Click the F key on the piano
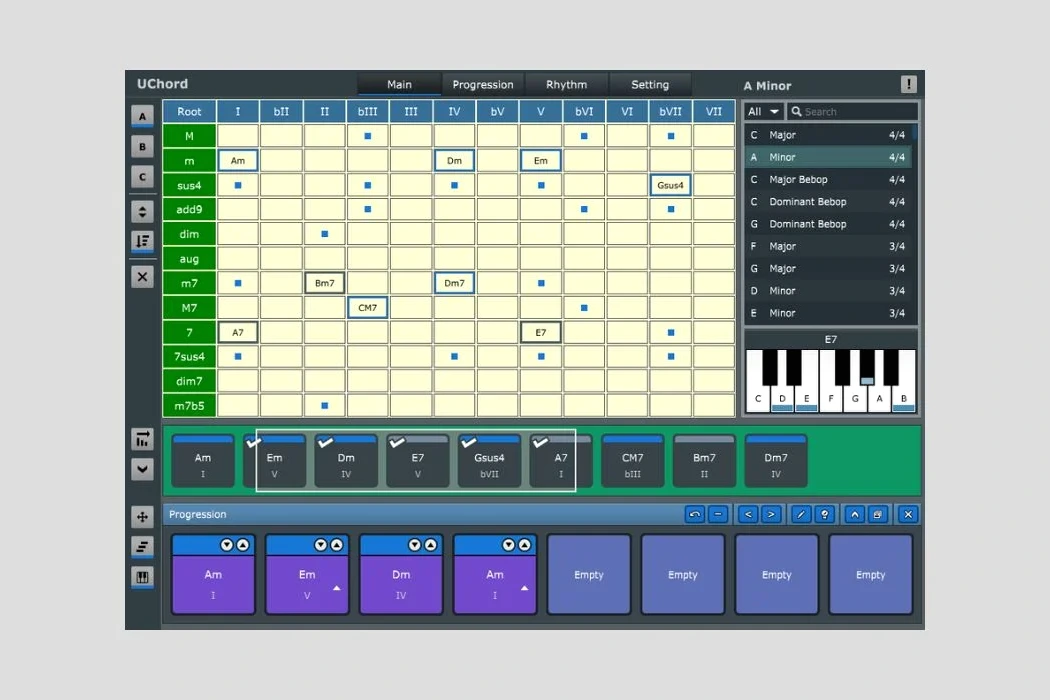Image resolution: width=1050 pixels, height=700 pixels. point(830,380)
